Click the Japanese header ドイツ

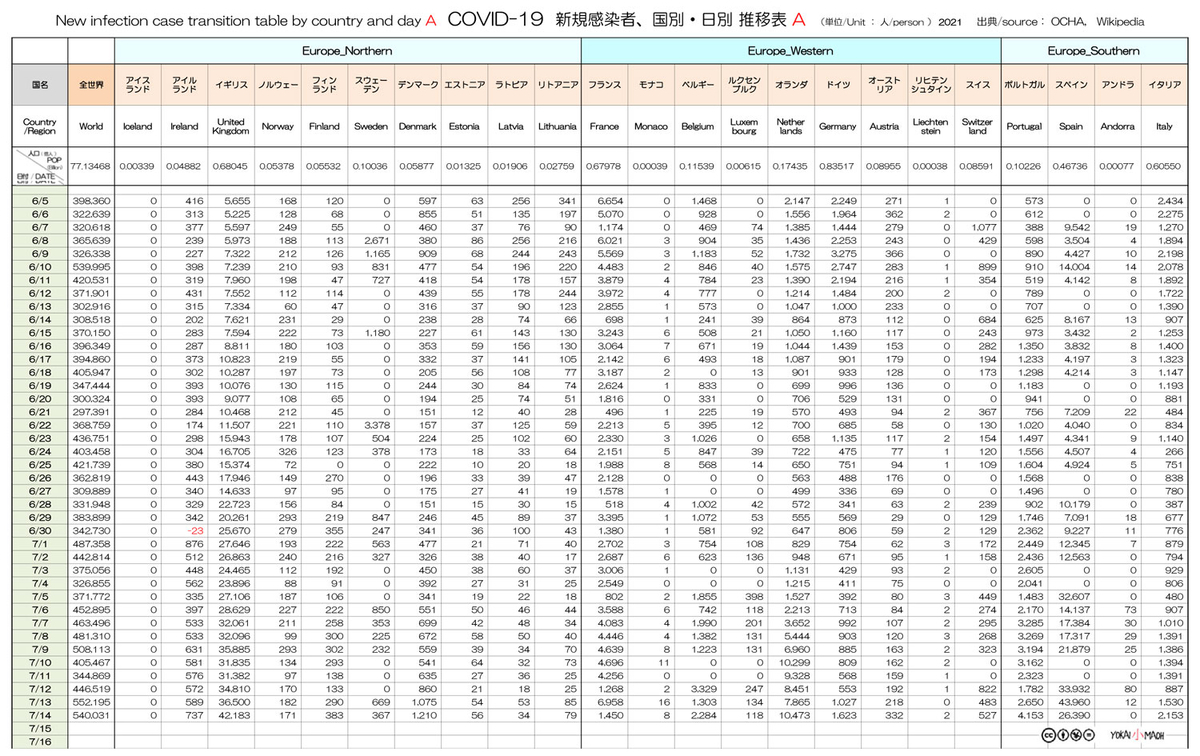click(837, 86)
